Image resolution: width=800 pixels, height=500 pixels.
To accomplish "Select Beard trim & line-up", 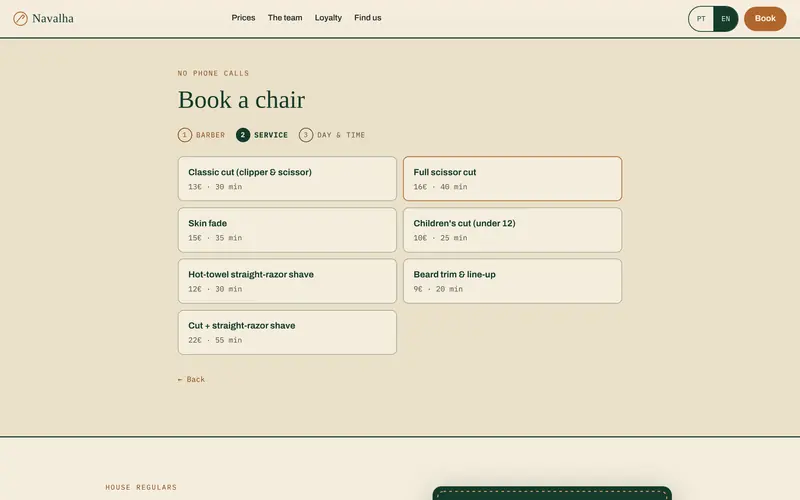I will coord(512,281).
